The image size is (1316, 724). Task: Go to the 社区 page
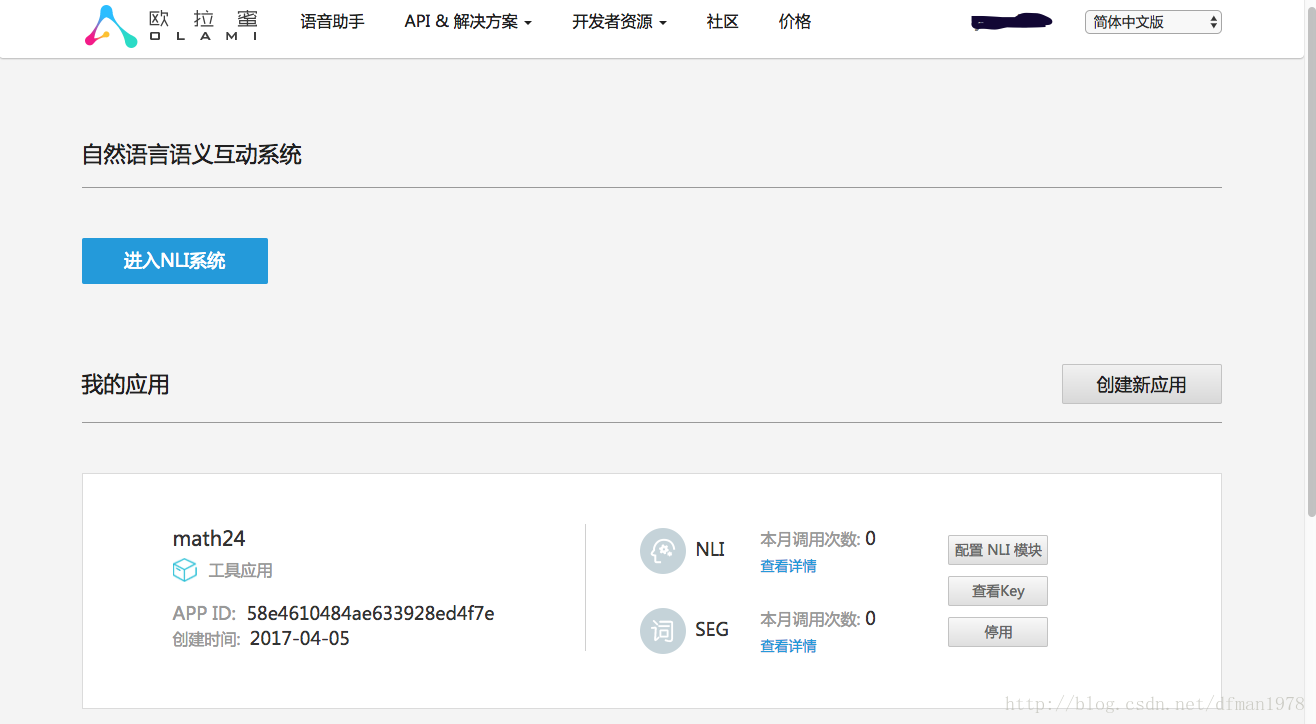(722, 21)
